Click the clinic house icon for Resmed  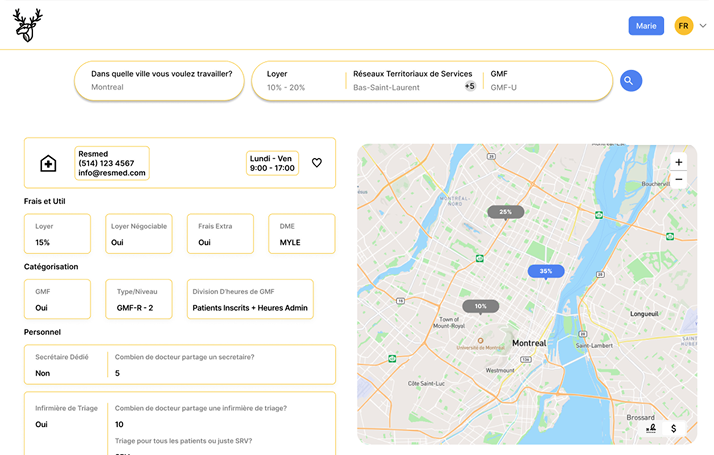pos(47,163)
